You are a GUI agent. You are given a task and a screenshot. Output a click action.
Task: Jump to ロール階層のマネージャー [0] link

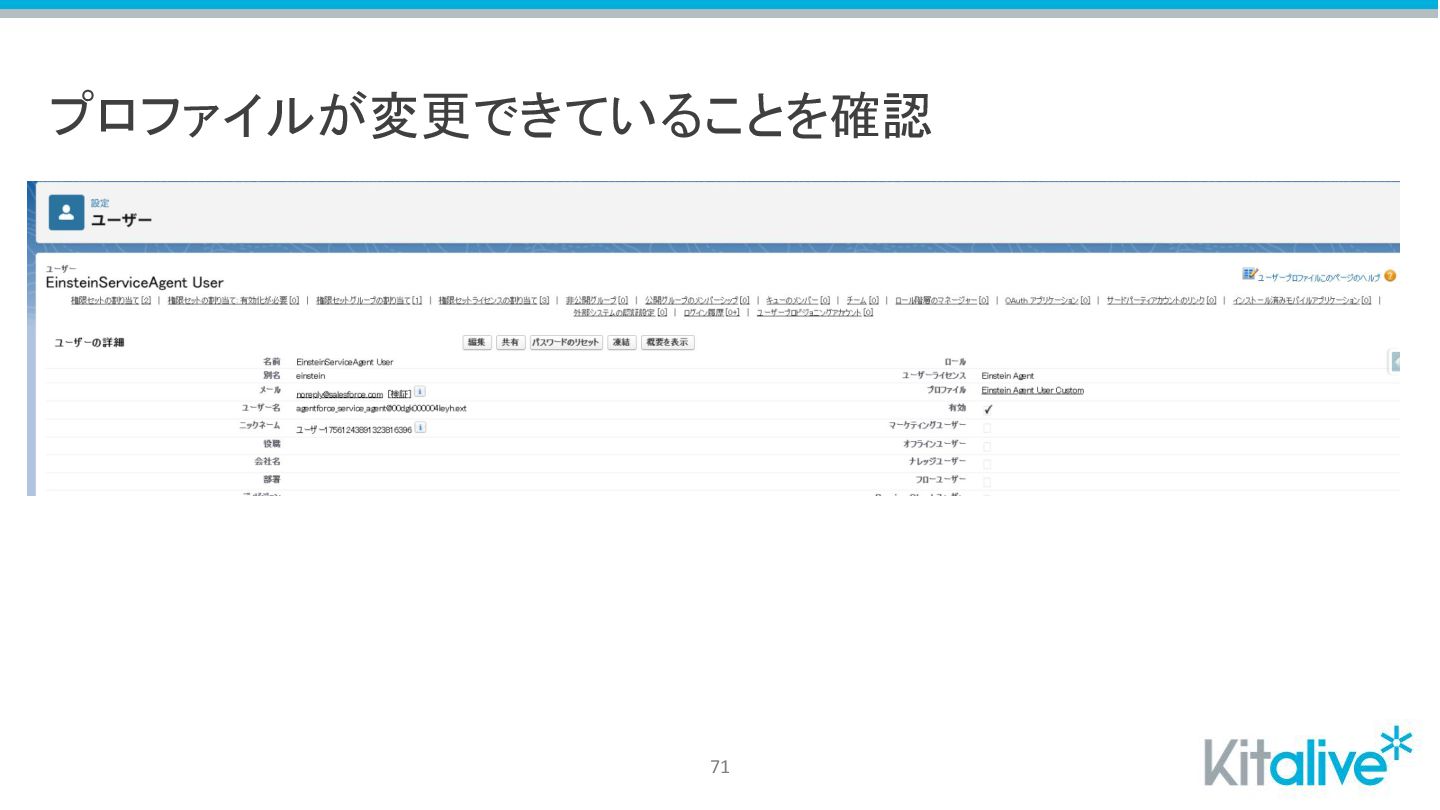pyautogui.click(x=942, y=300)
